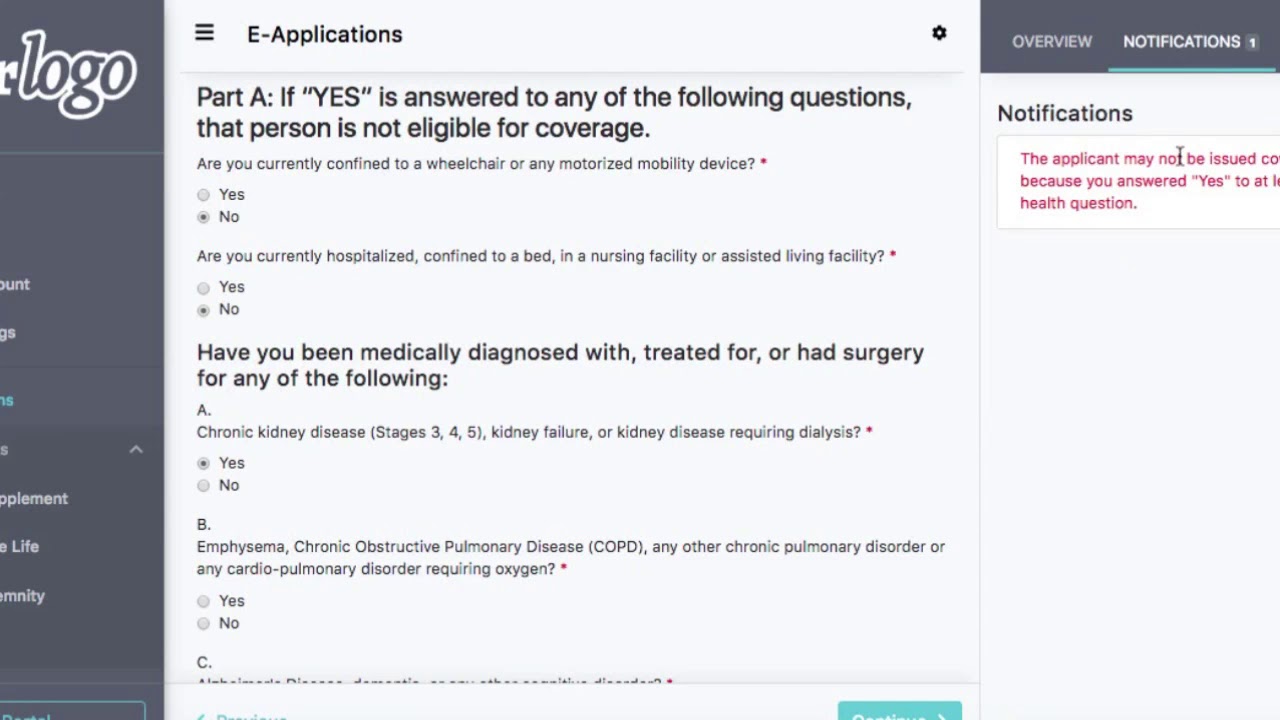
Task: Switch to the Notifications tab
Action: pos(1181,42)
